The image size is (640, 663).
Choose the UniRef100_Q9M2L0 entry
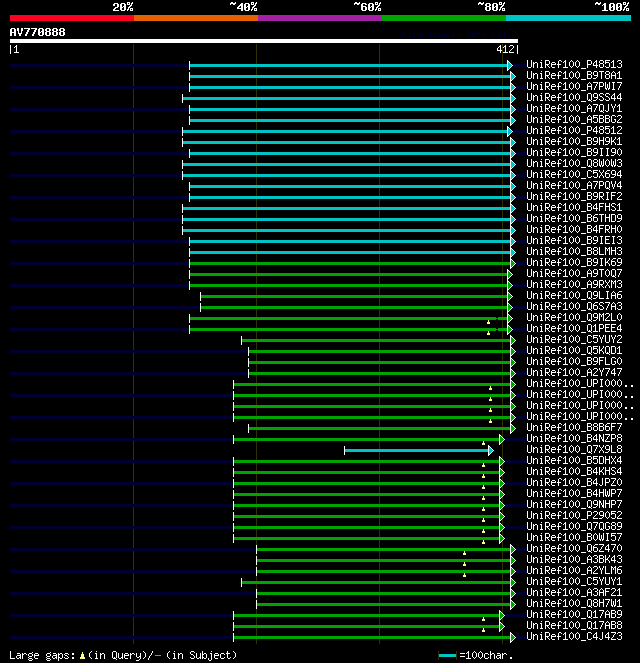pos(574,317)
